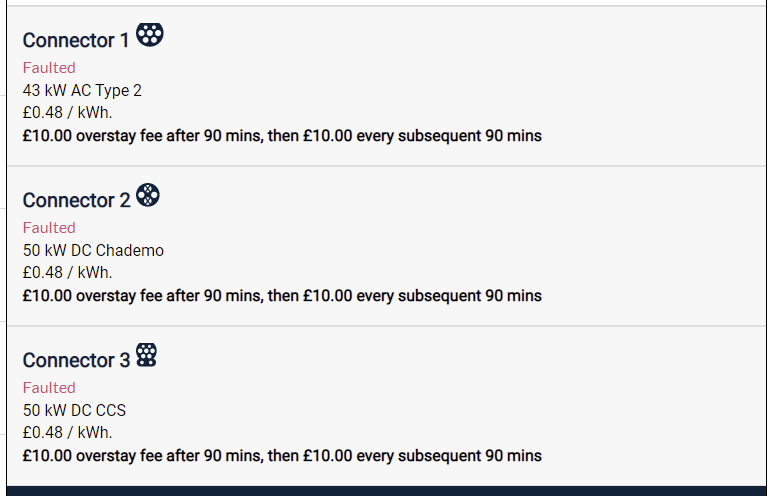Image resolution: width=777 pixels, height=496 pixels.
Task: Select the Connector 3 heading
Action: 76,361
